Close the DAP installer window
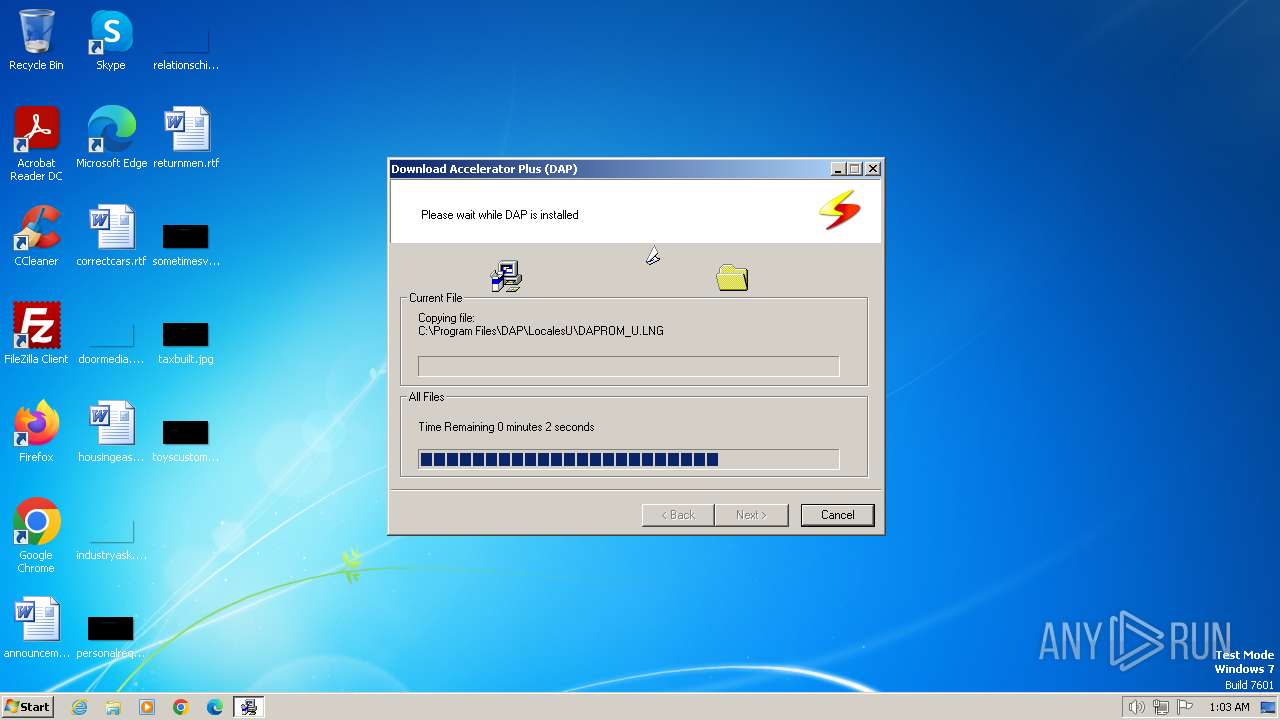 click(872, 169)
